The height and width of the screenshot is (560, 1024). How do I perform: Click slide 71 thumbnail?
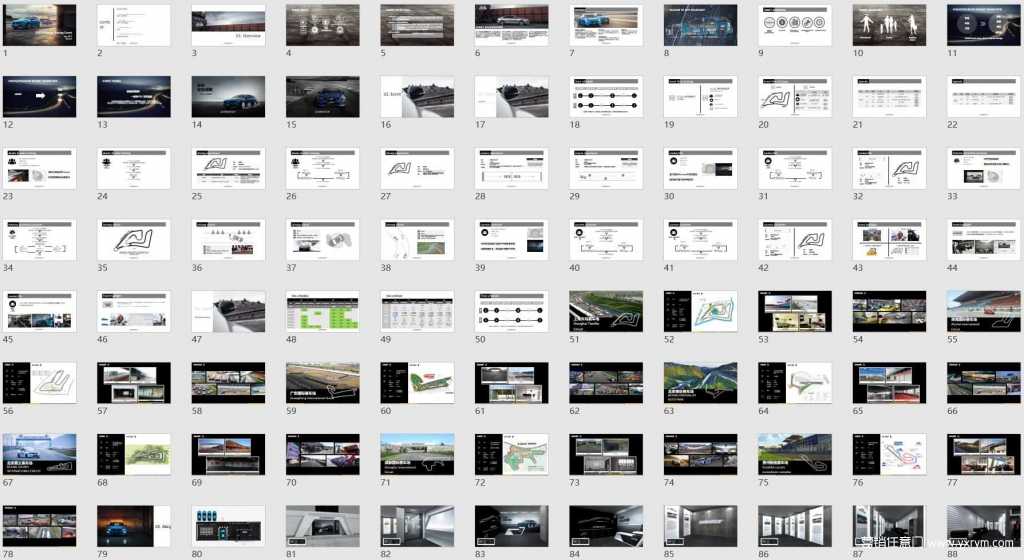[x=417, y=455]
